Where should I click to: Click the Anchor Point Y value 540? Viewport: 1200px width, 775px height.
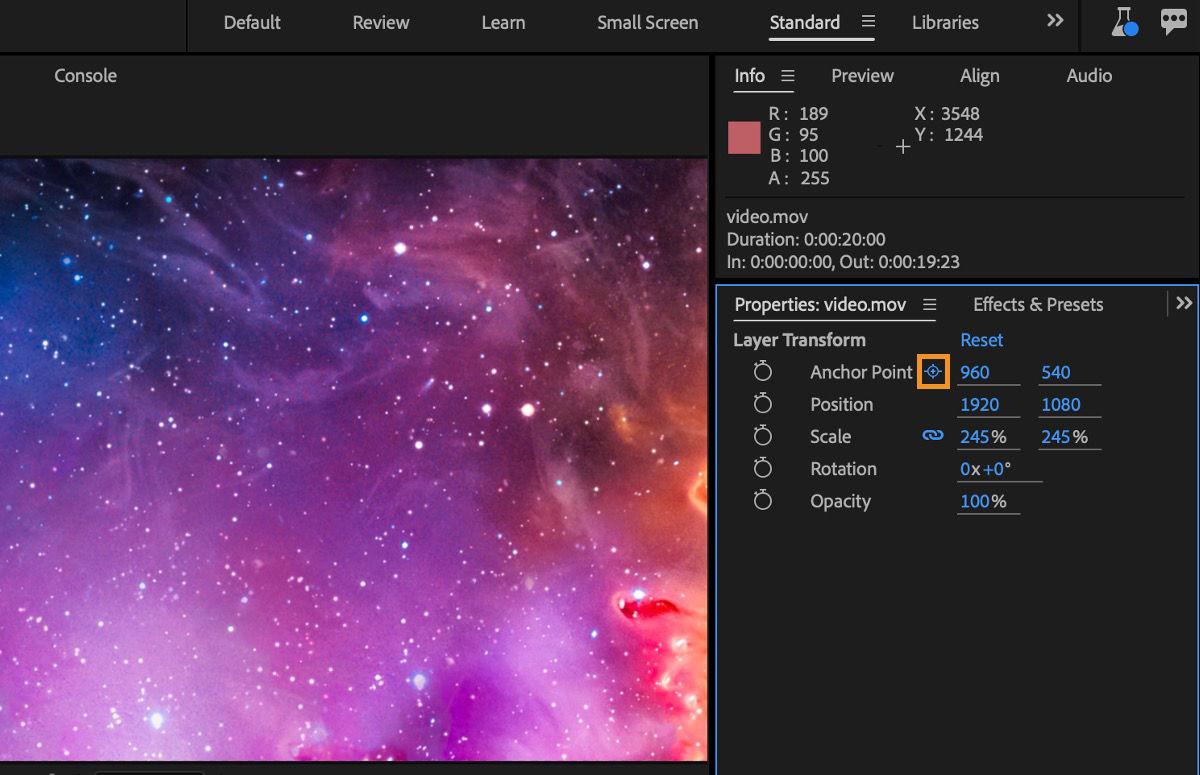[1055, 372]
